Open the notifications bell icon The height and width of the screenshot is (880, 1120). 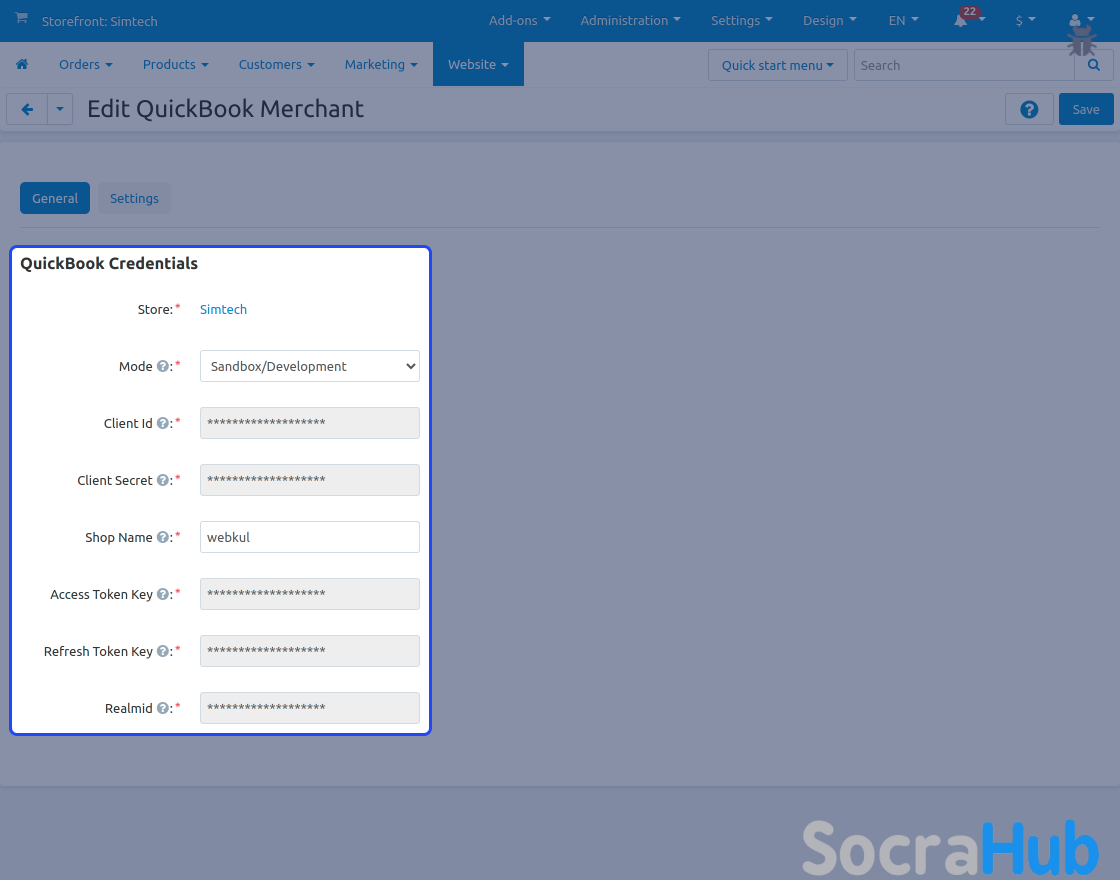coord(961,21)
